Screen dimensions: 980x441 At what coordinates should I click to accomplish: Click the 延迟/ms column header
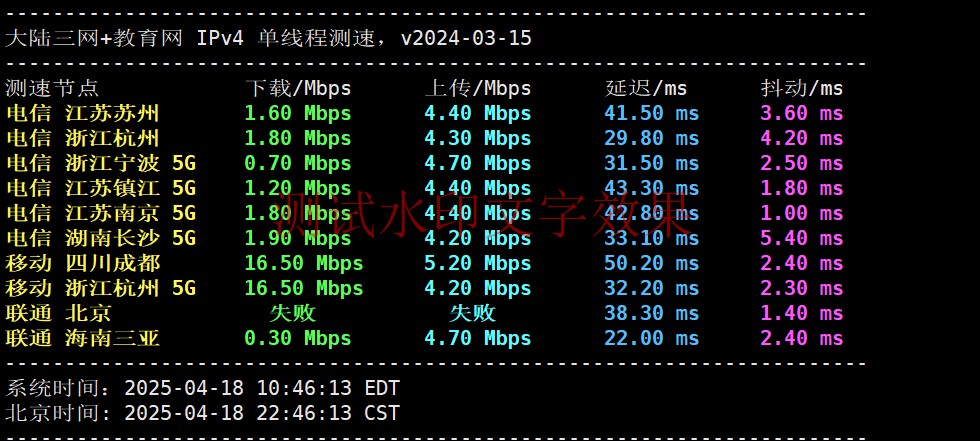point(646,88)
